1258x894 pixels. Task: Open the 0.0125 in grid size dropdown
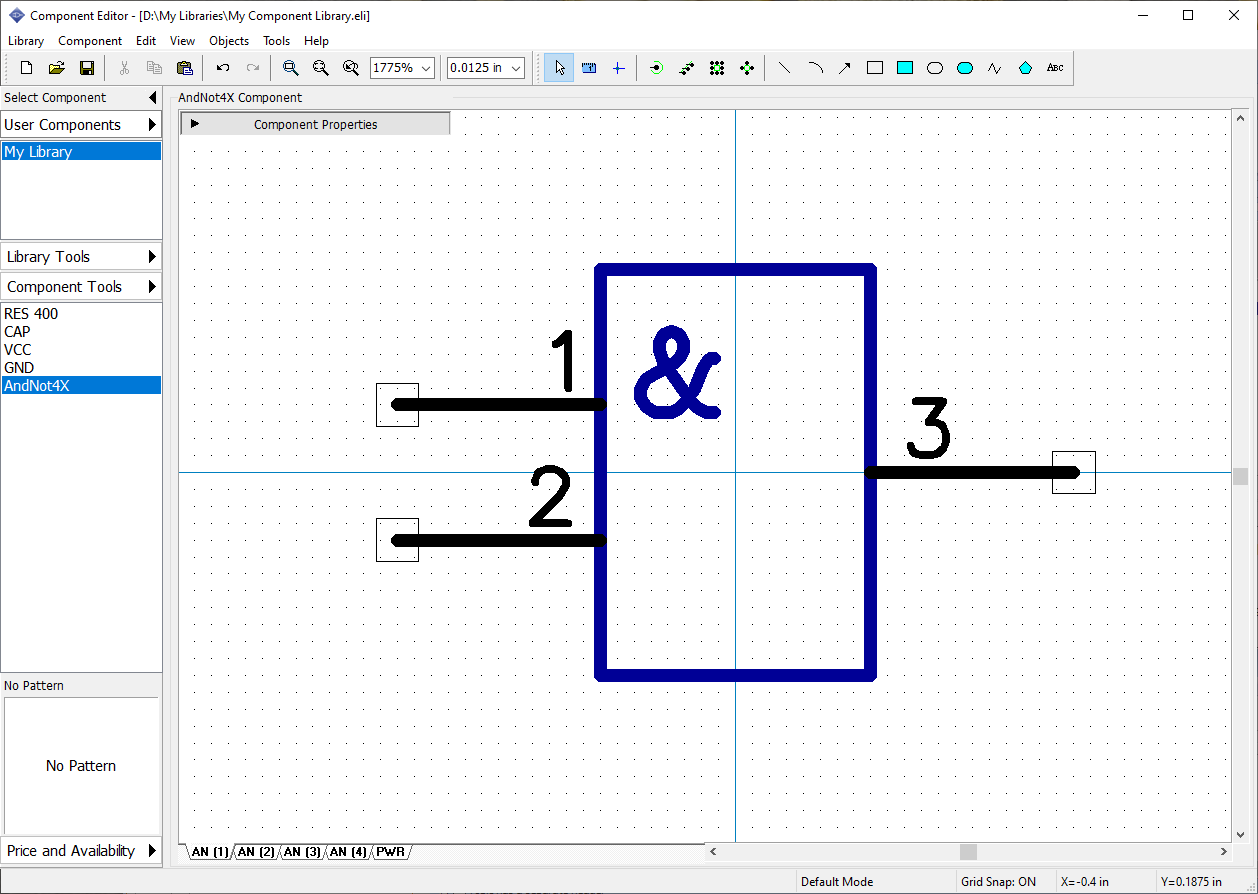pyautogui.click(x=516, y=68)
